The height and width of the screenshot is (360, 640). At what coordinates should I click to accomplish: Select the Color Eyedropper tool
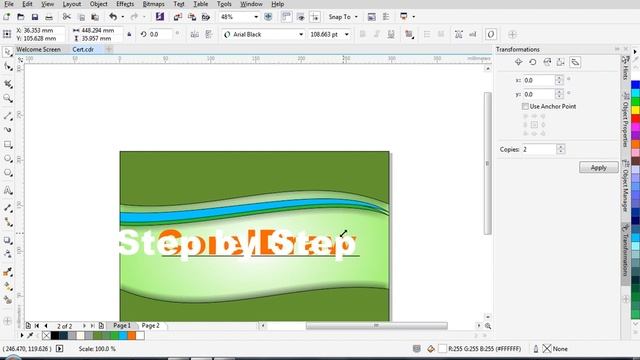point(8,272)
